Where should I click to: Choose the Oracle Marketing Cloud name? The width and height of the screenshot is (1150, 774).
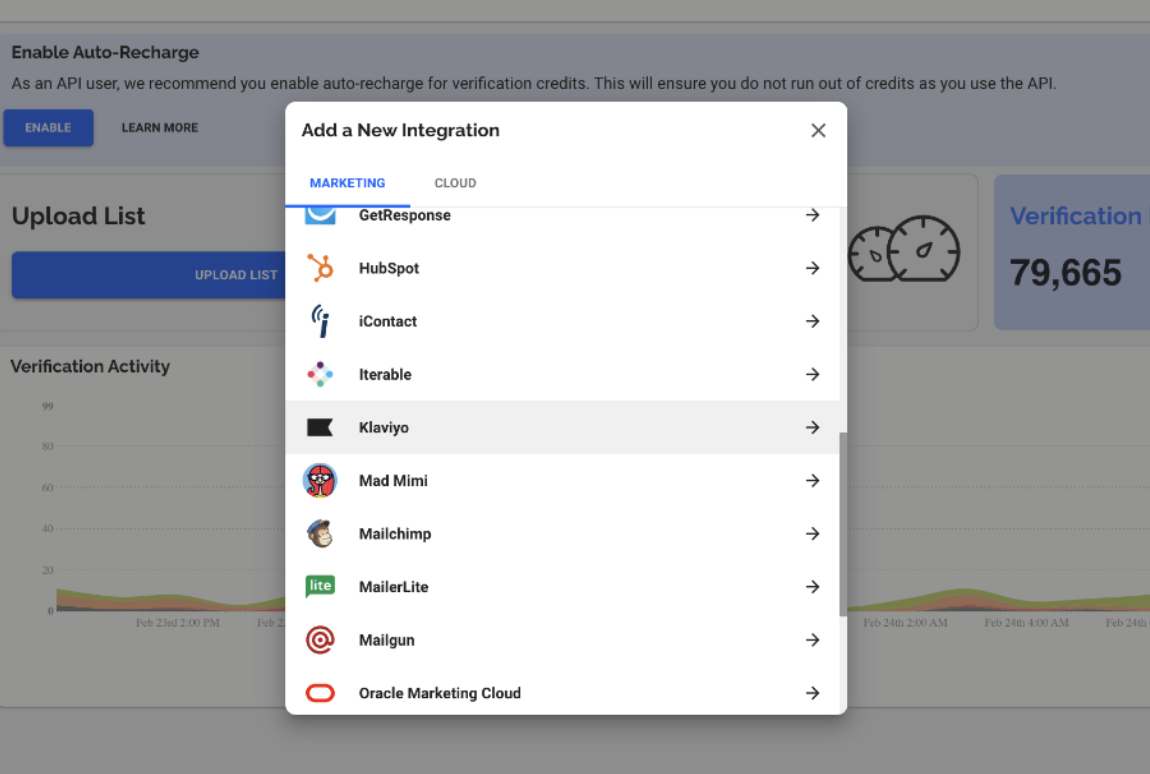[x=439, y=693]
